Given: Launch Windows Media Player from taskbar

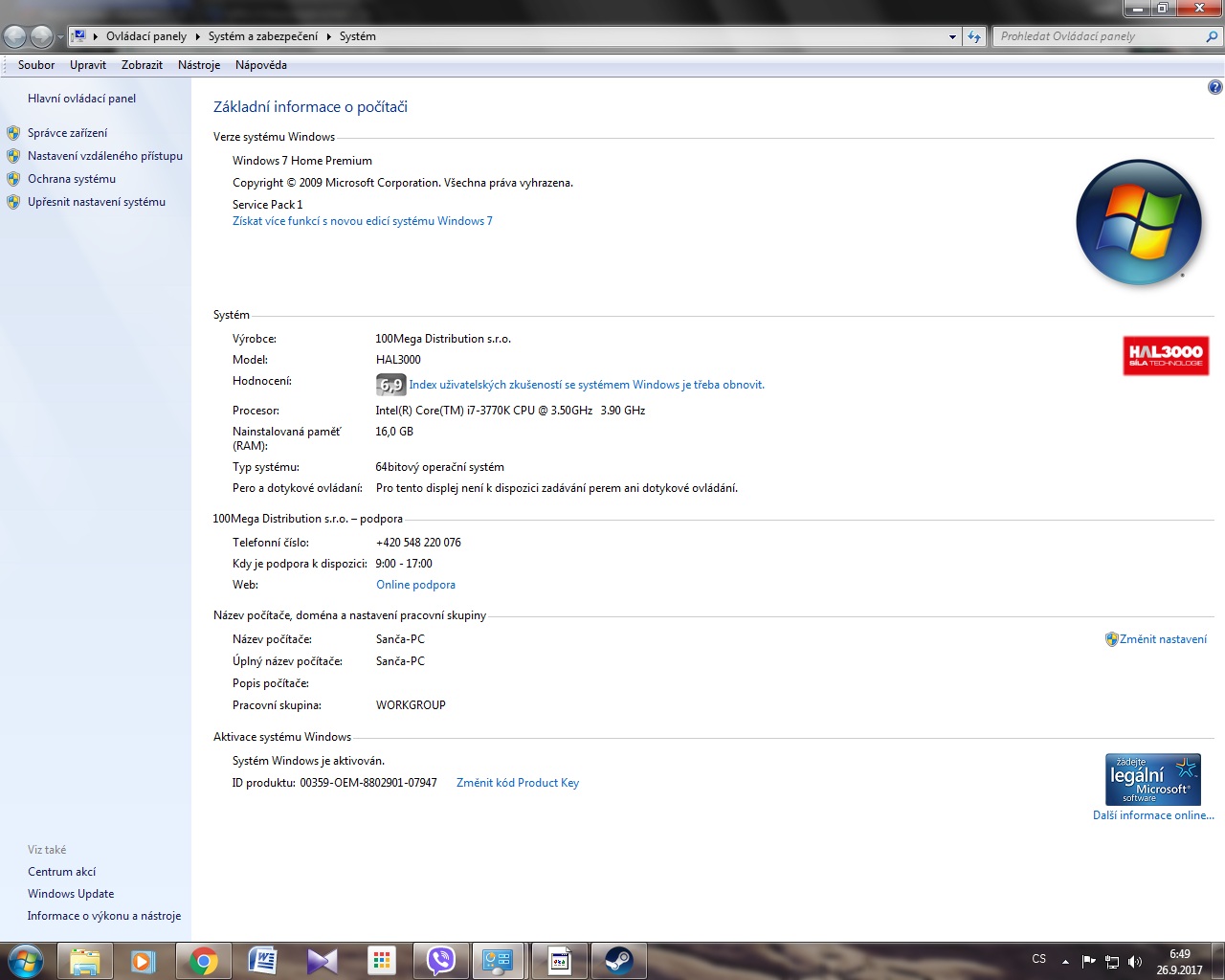Looking at the screenshot, I should point(144,961).
